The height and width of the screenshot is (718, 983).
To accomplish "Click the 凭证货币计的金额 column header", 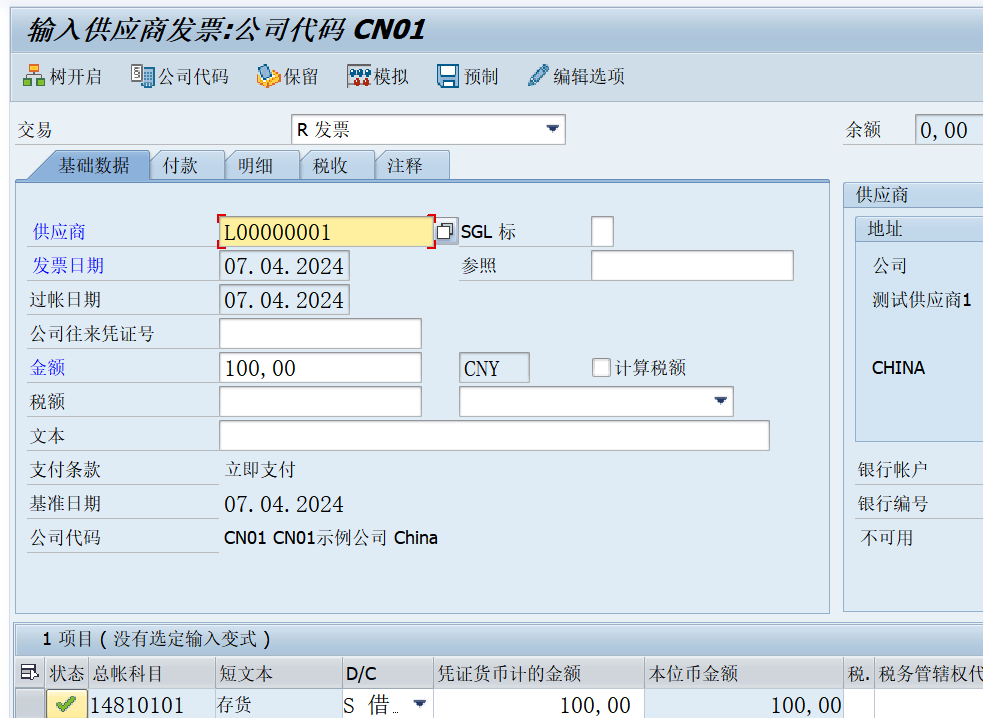I will [539, 673].
